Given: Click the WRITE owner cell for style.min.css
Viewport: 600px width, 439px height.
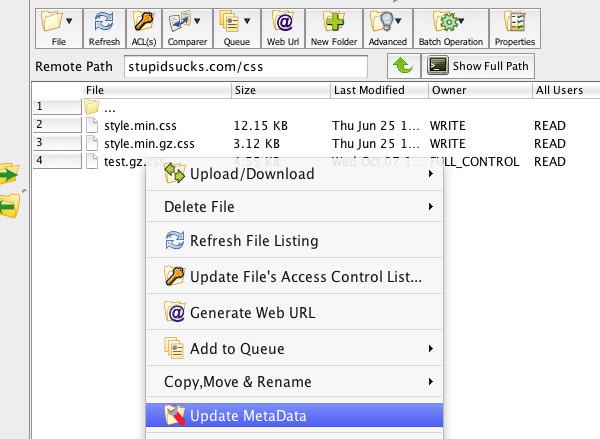Looking at the screenshot, I should click(448, 126).
